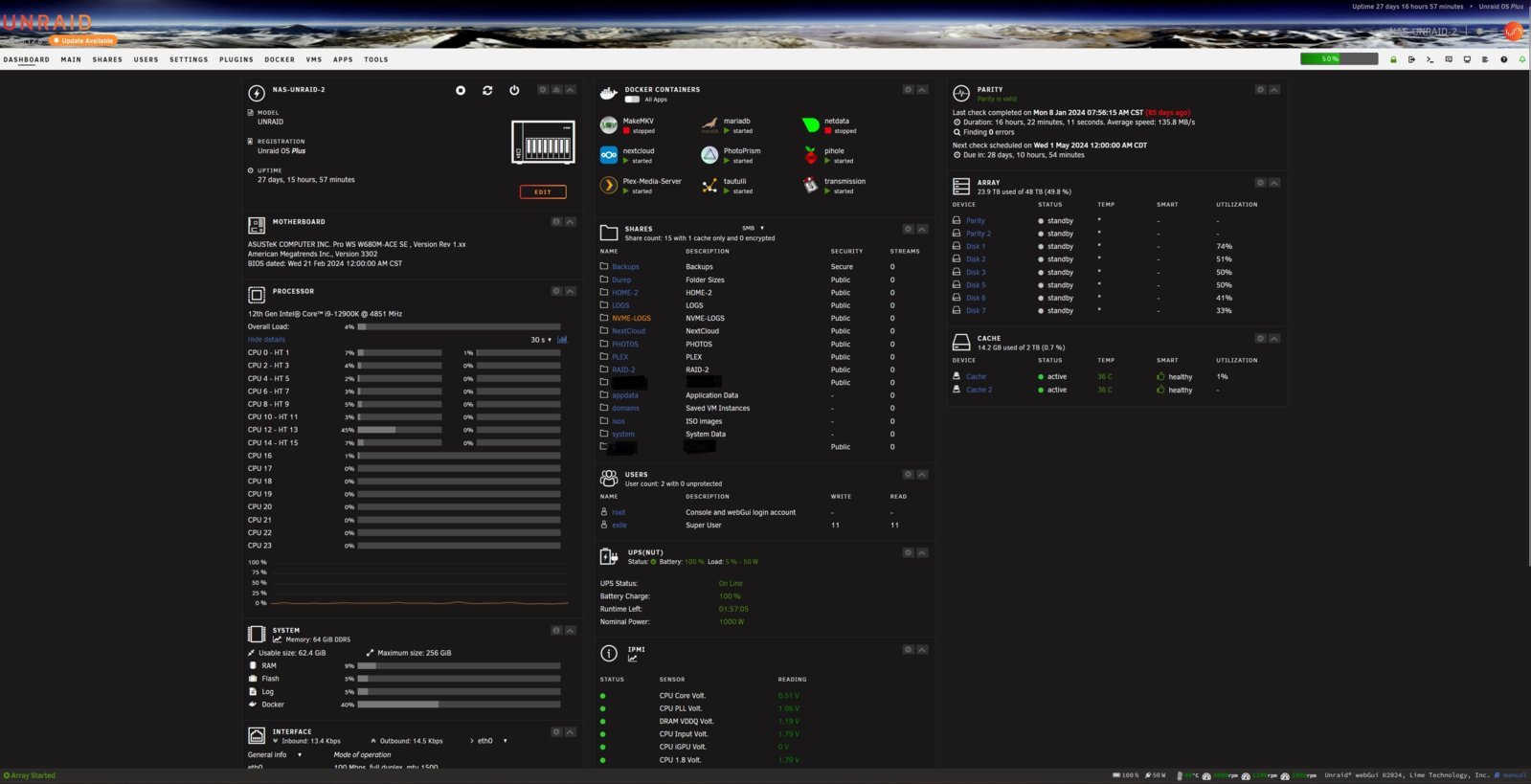Open the Parity 2 device link
This screenshot has width=1531, height=784.
979,234
